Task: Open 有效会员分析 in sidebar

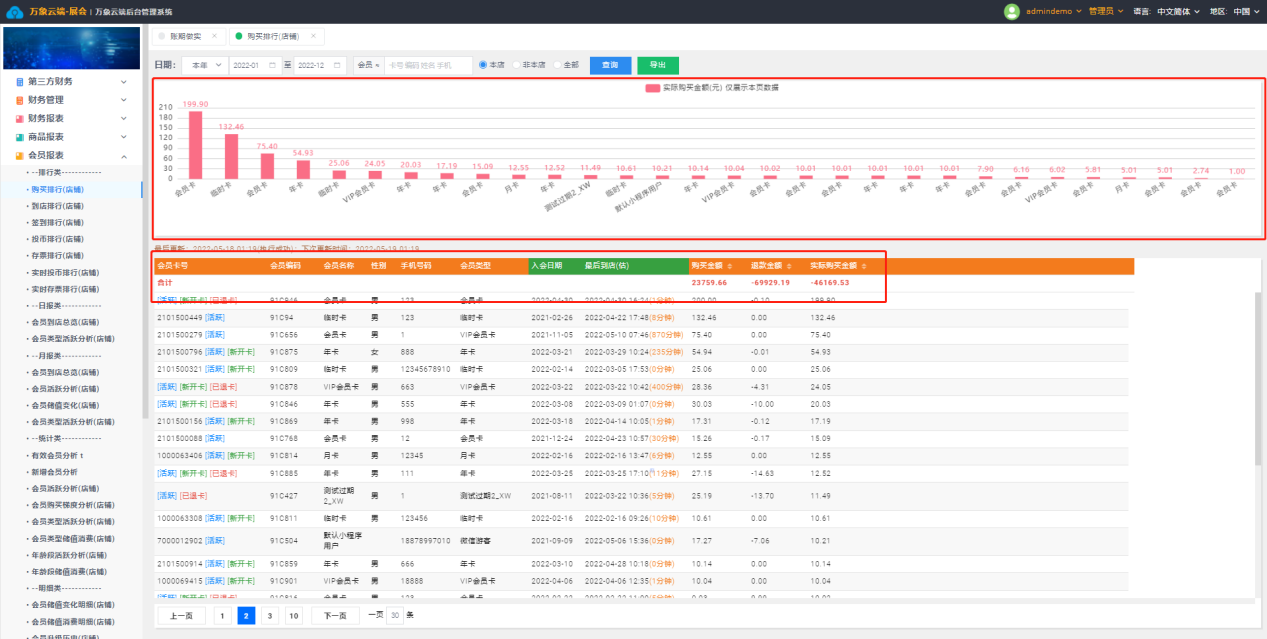Action: coord(58,455)
